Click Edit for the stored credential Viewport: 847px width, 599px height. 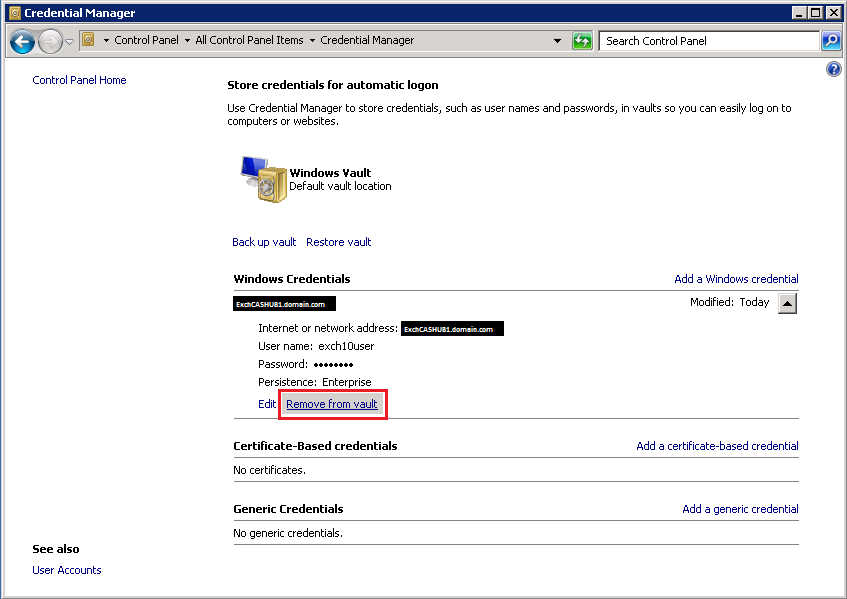click(267, 404)
